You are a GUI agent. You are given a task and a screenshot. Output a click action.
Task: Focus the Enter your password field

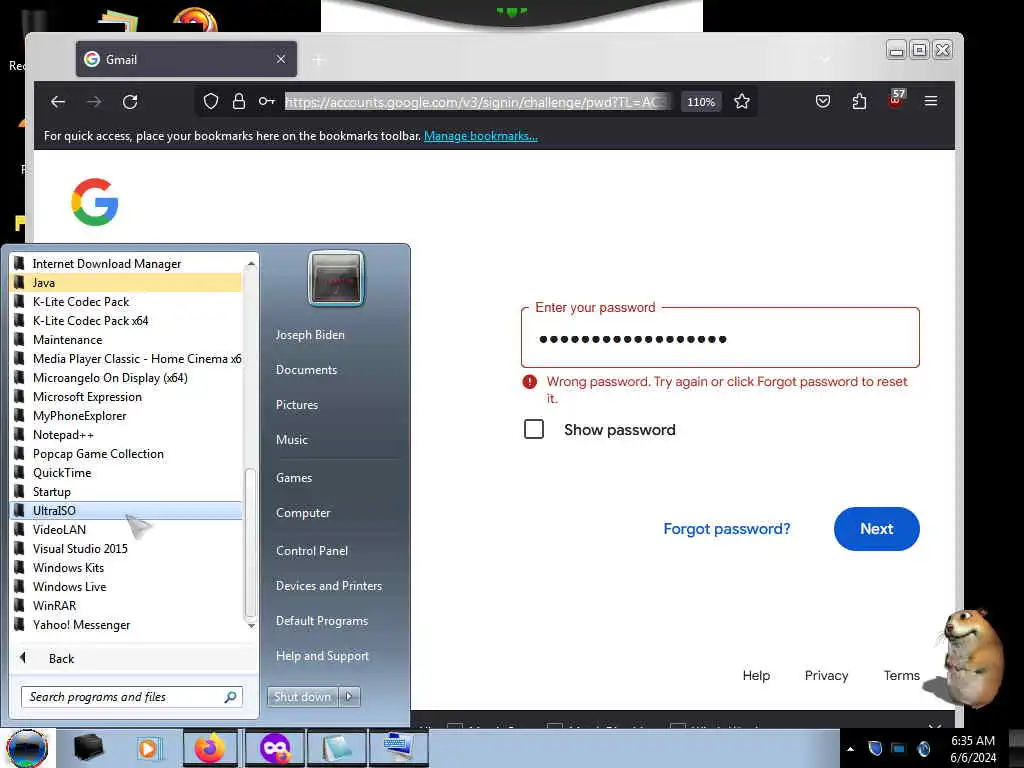pos(720,338)
